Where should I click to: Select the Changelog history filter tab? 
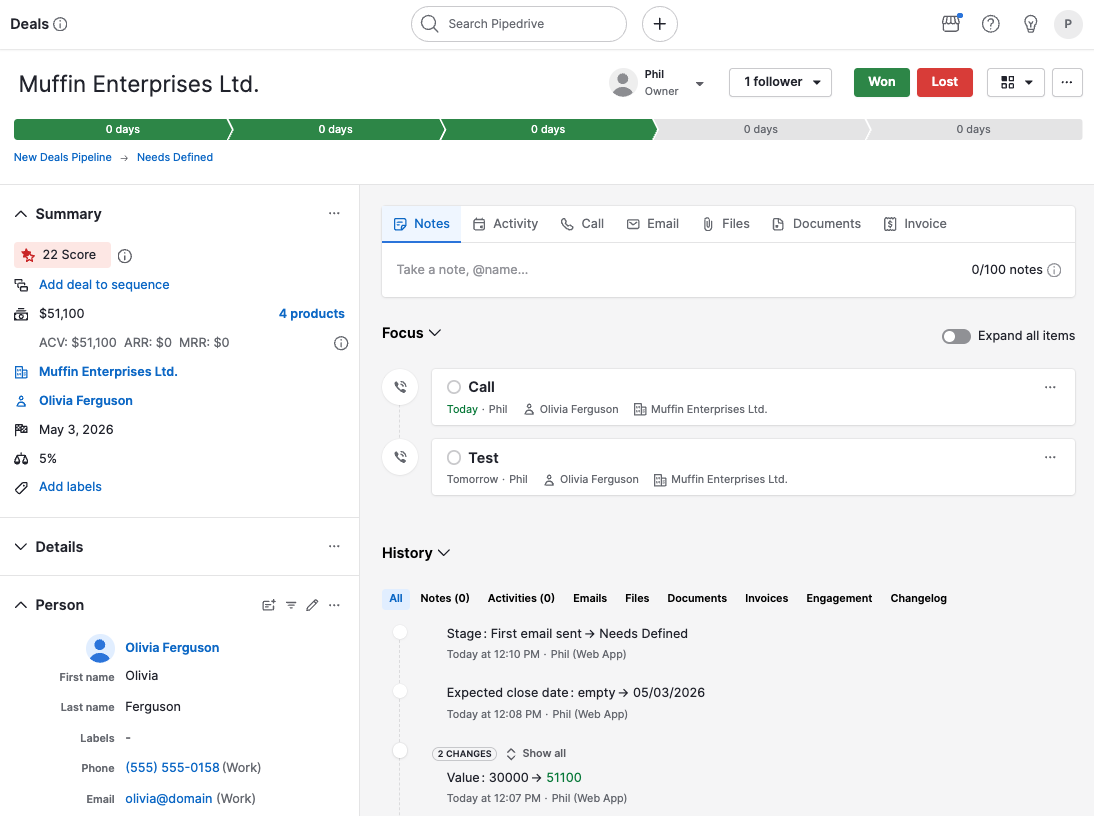pyautogui.click(x=918, y=598)
